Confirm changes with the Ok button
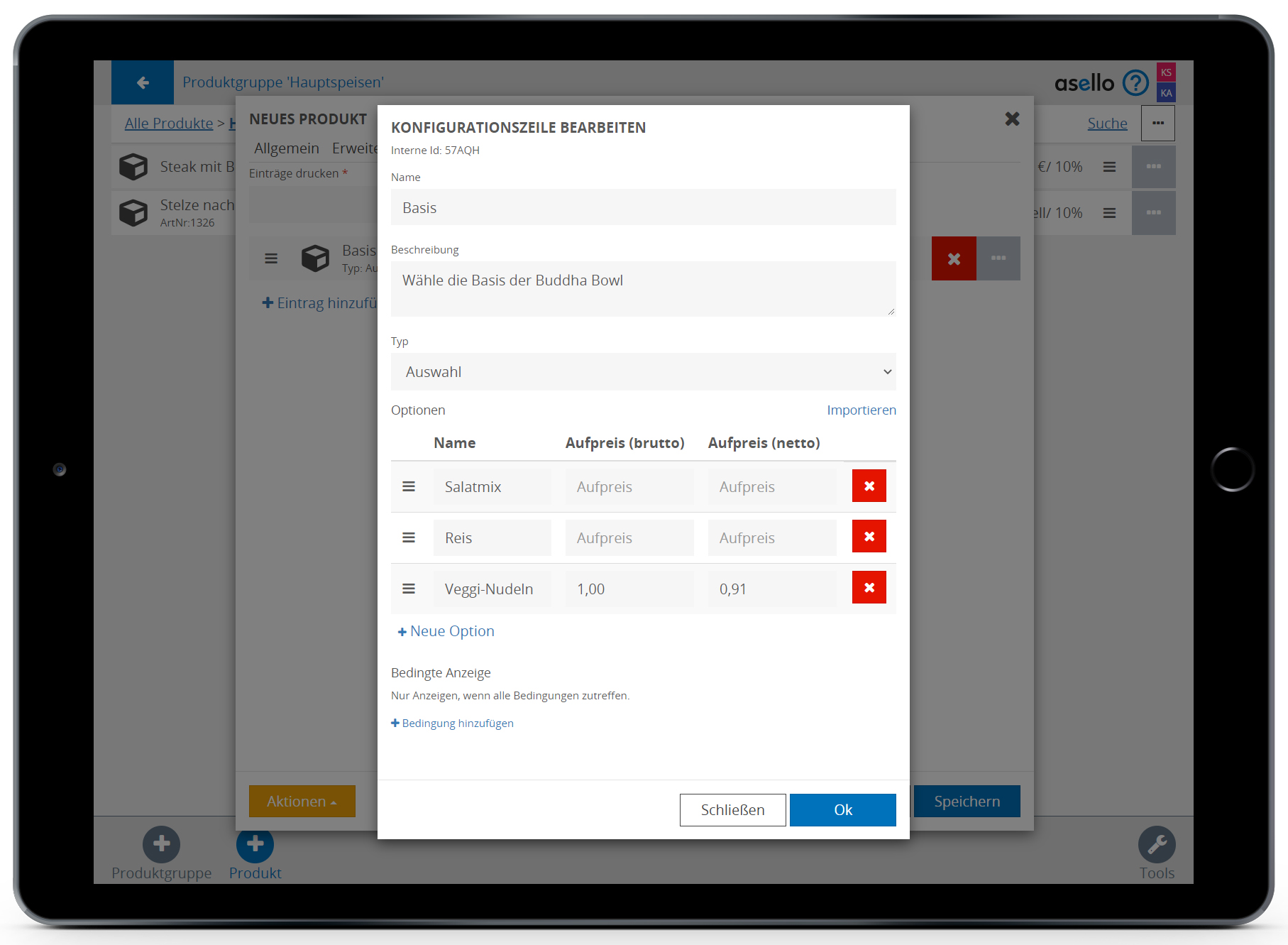Screen dimensions: 1288x945 pos(842,810)
